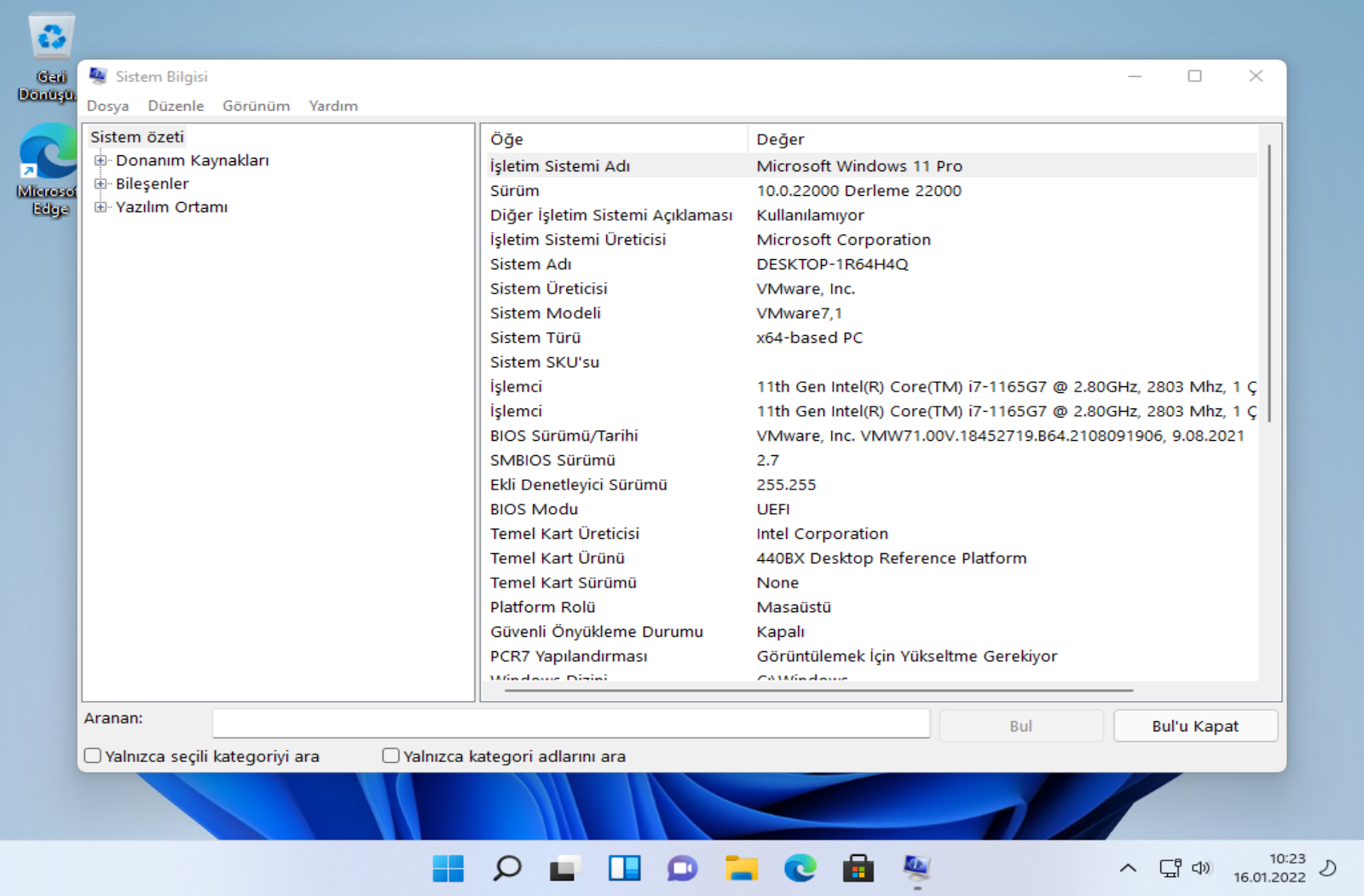Click the value Kullanılamıyor
The width and height of the screenshot is (1364, 896).
(810, 215)
